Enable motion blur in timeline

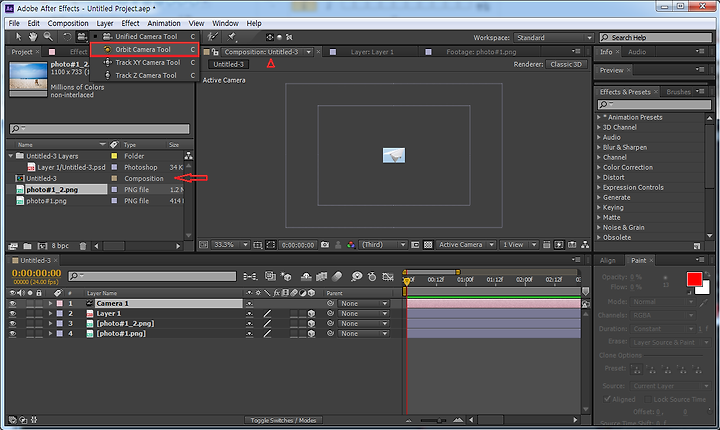click(x=337, y=277)
